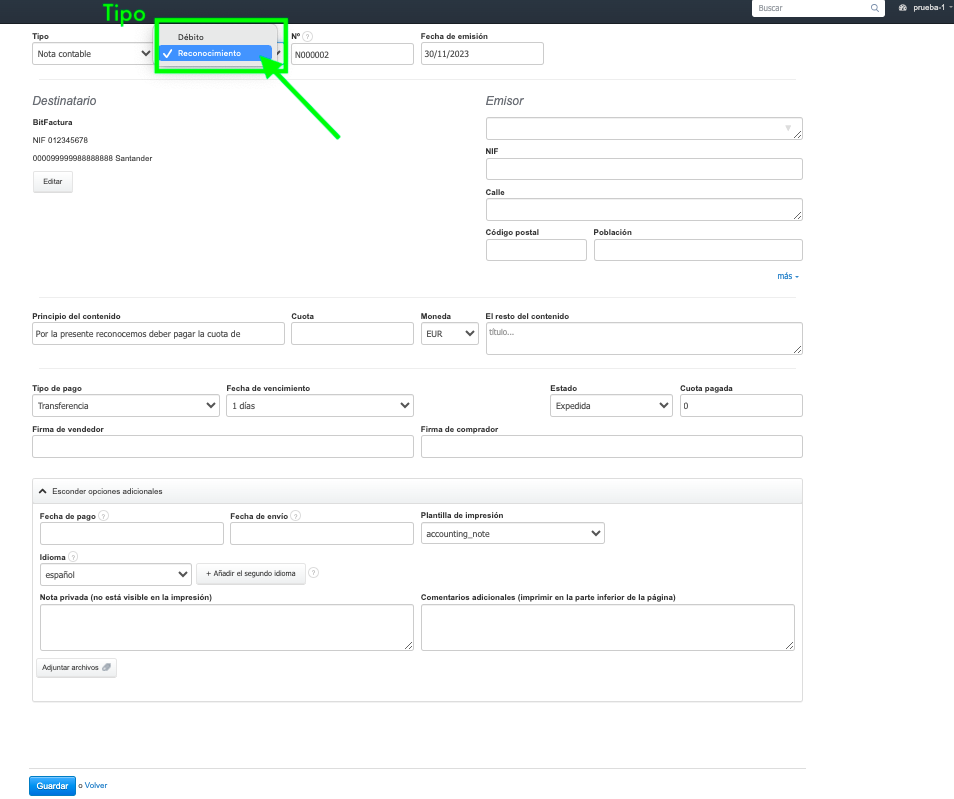Choose the checked Reconocimiento option
Viewport: 954px width, 799px height.
click(x=209, y=53)
